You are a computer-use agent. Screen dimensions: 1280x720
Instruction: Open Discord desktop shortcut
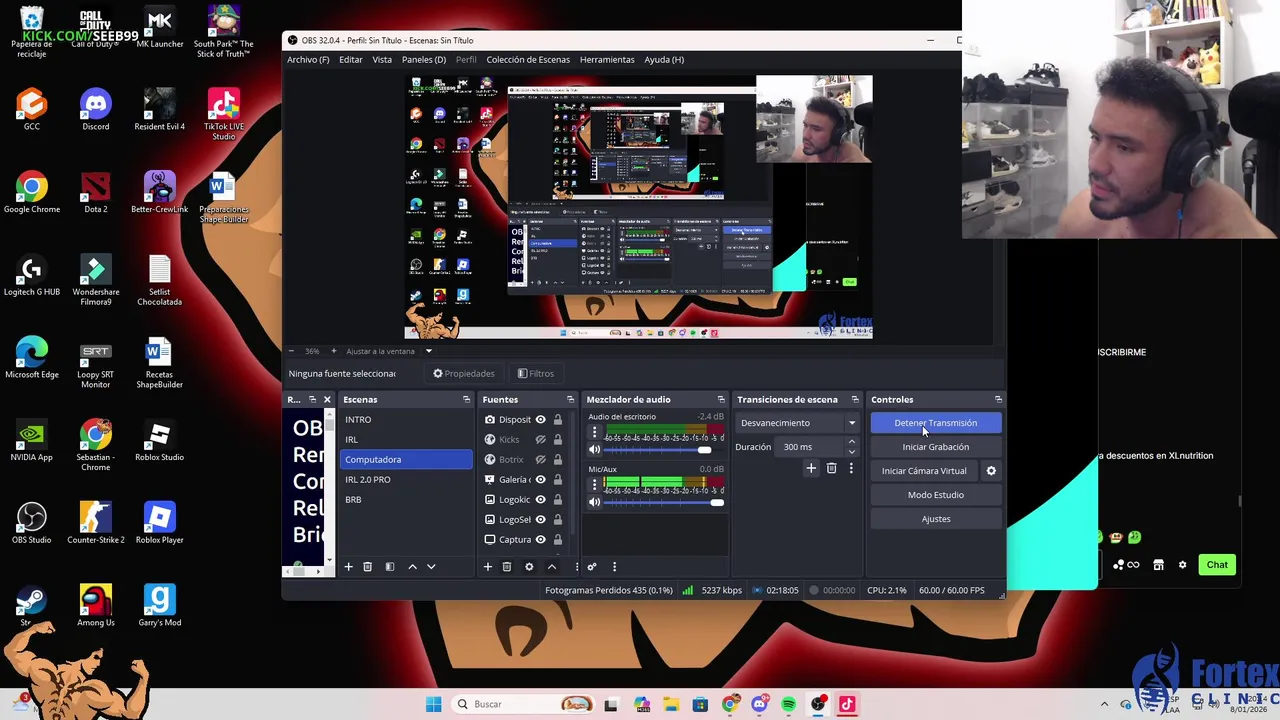(95, 109)
